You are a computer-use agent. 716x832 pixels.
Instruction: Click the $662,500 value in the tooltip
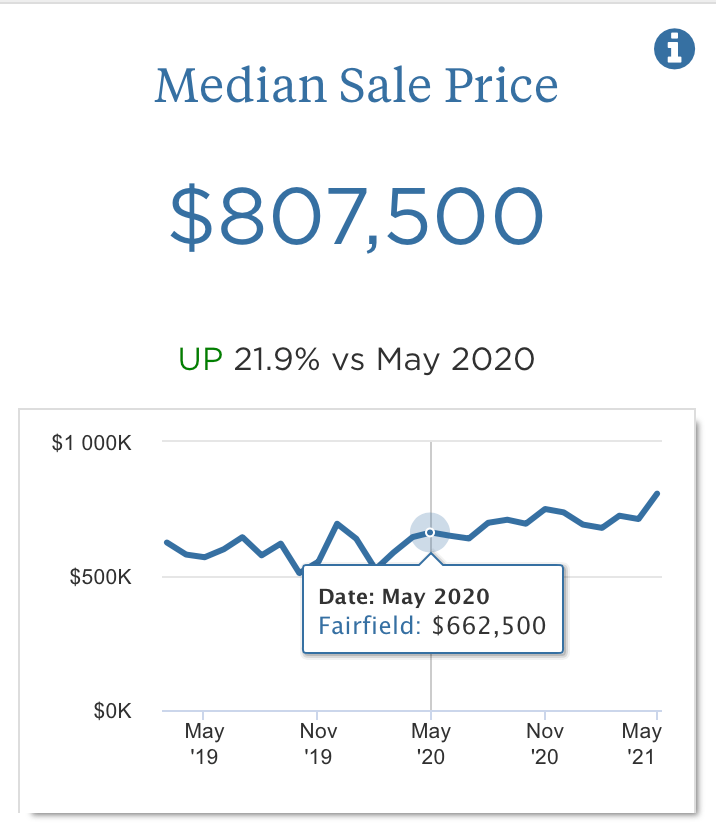coord(489,627)
